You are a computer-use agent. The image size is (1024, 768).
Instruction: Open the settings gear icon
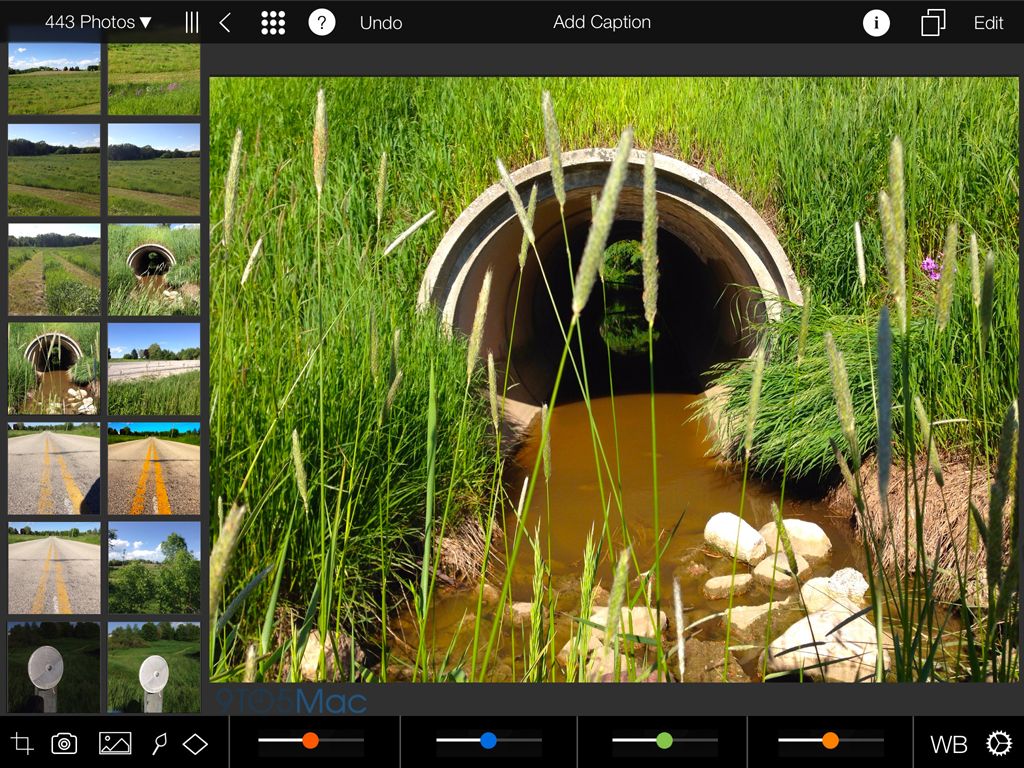pos(998,743)
